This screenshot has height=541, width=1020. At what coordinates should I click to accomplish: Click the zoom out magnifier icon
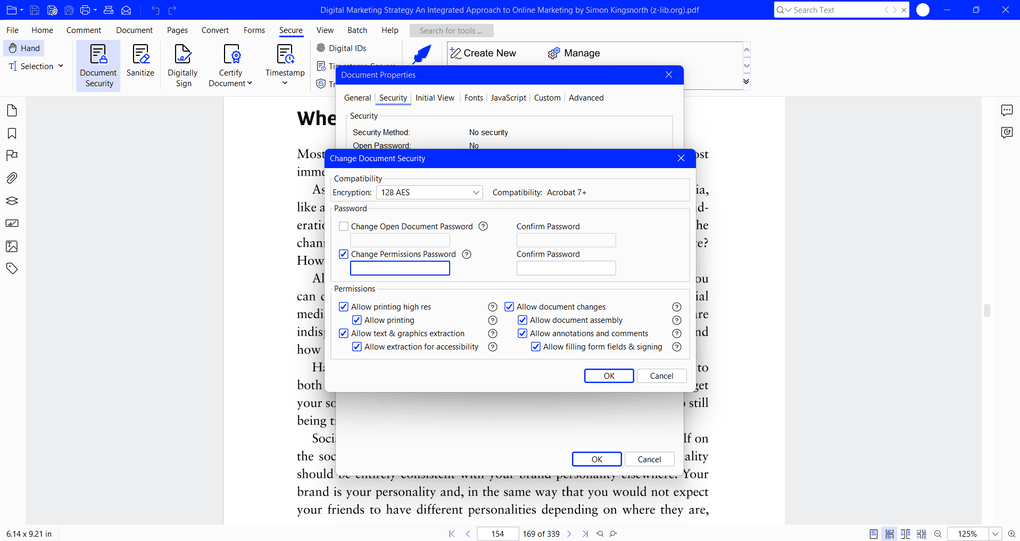coord(937,534)
